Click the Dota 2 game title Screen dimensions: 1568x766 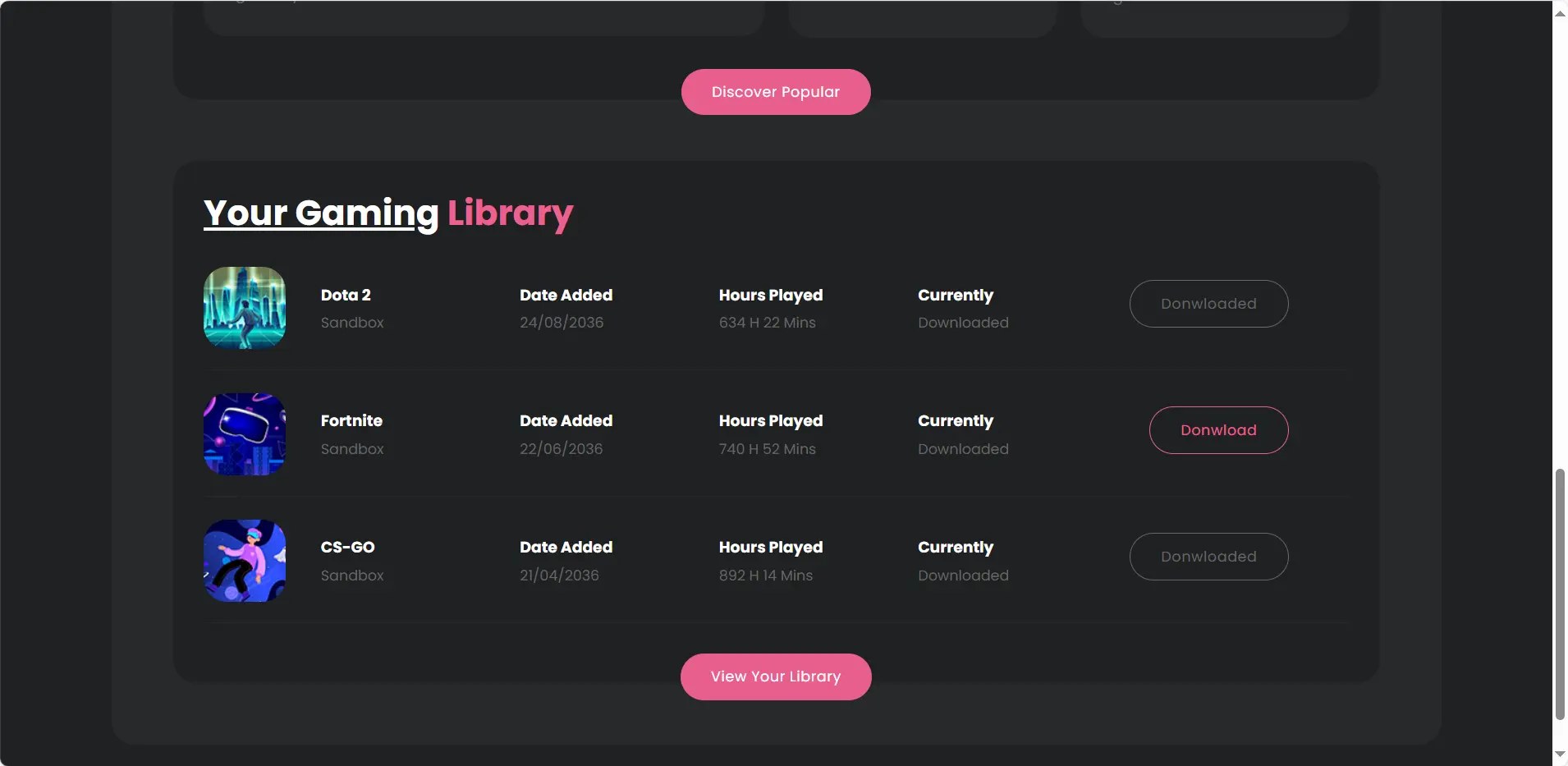(x=346, y=295)
